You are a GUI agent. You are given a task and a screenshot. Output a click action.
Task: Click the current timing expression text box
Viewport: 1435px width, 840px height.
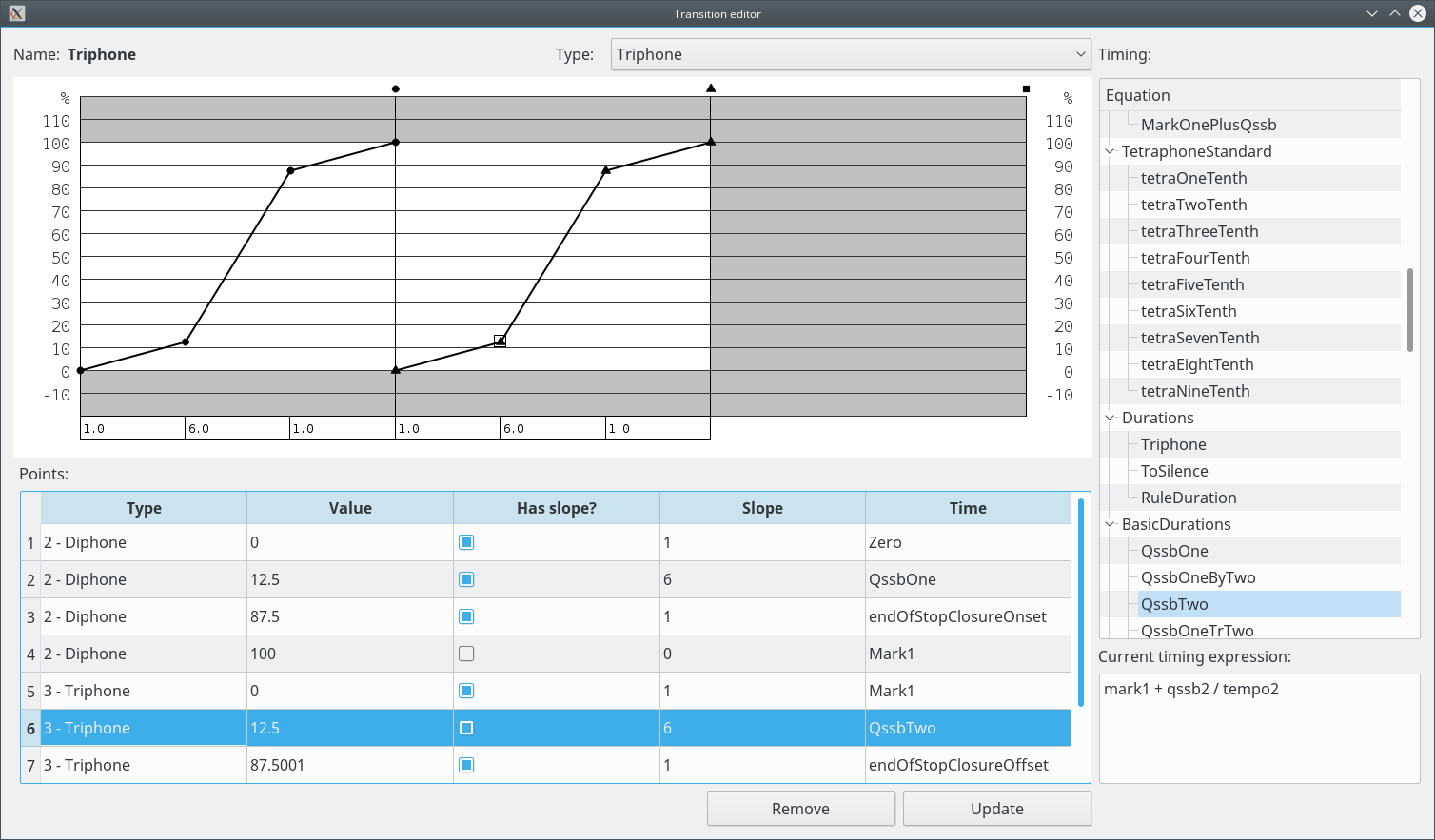pos(1259,729)
